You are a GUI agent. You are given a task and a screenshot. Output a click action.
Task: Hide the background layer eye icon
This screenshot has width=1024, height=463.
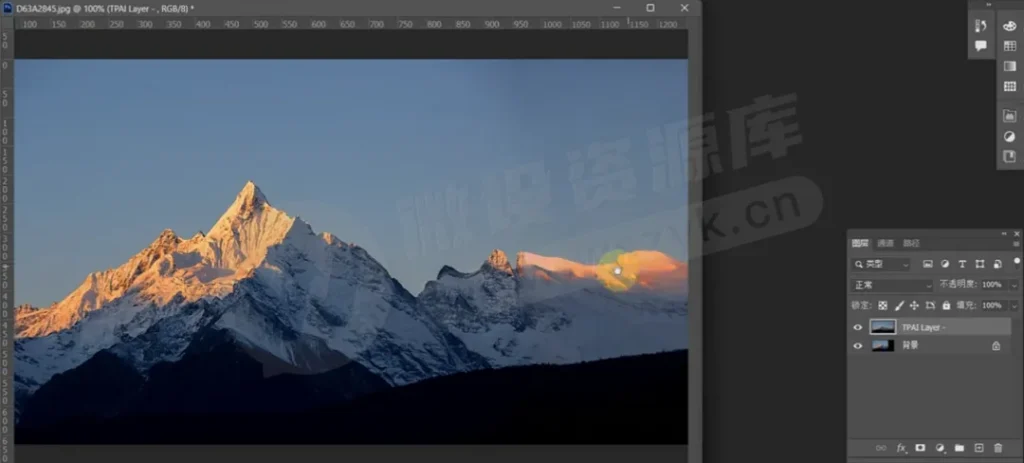[857, 346]
